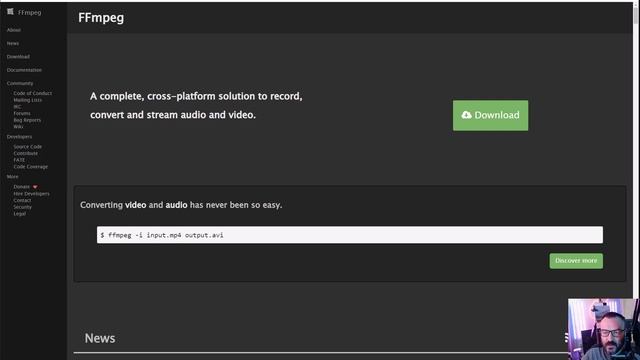Open the Contact link
The width and height of the screenshot is (640, 360).
tap(22, 200)
